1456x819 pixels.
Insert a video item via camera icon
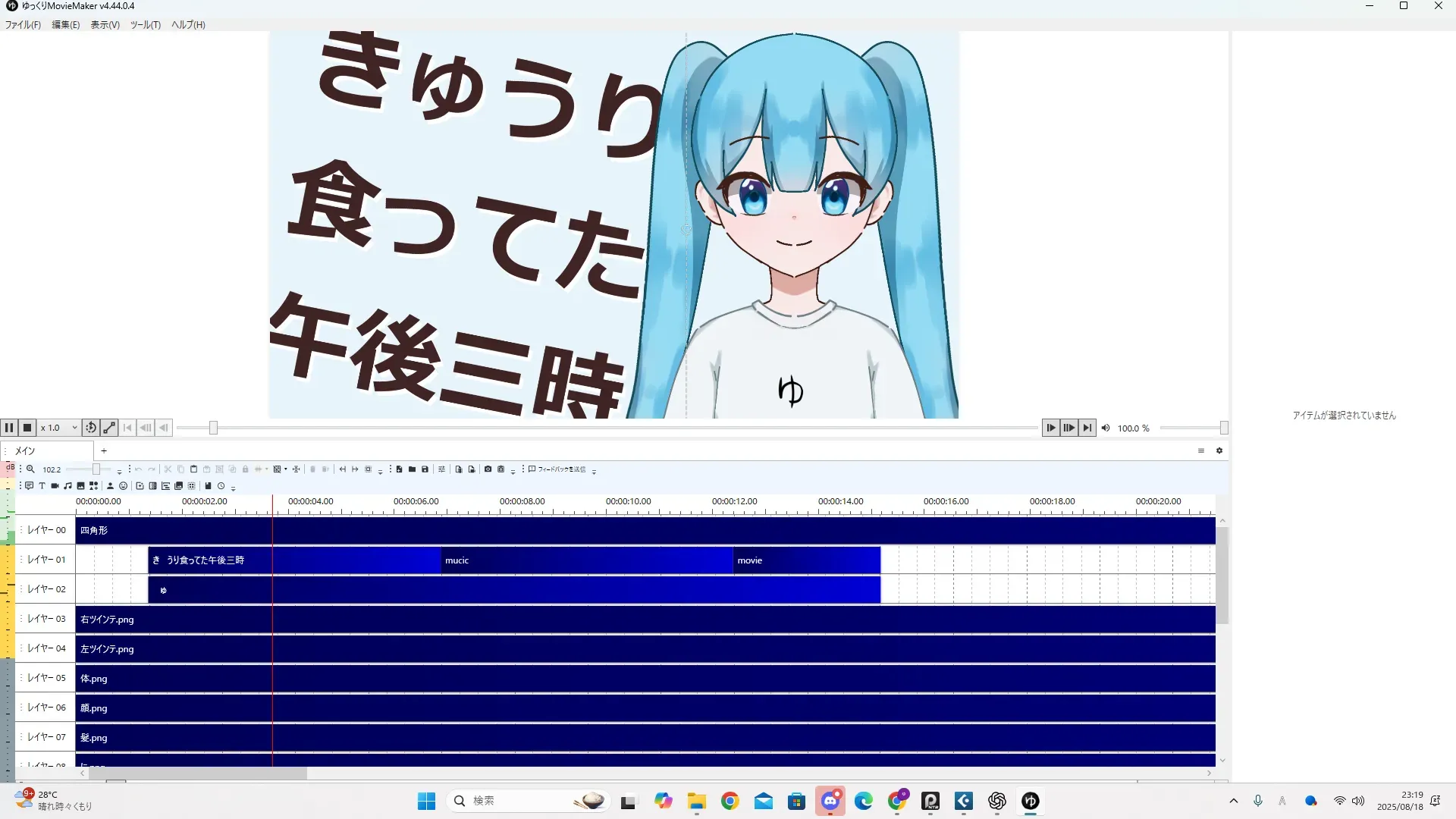pos(55,486)
